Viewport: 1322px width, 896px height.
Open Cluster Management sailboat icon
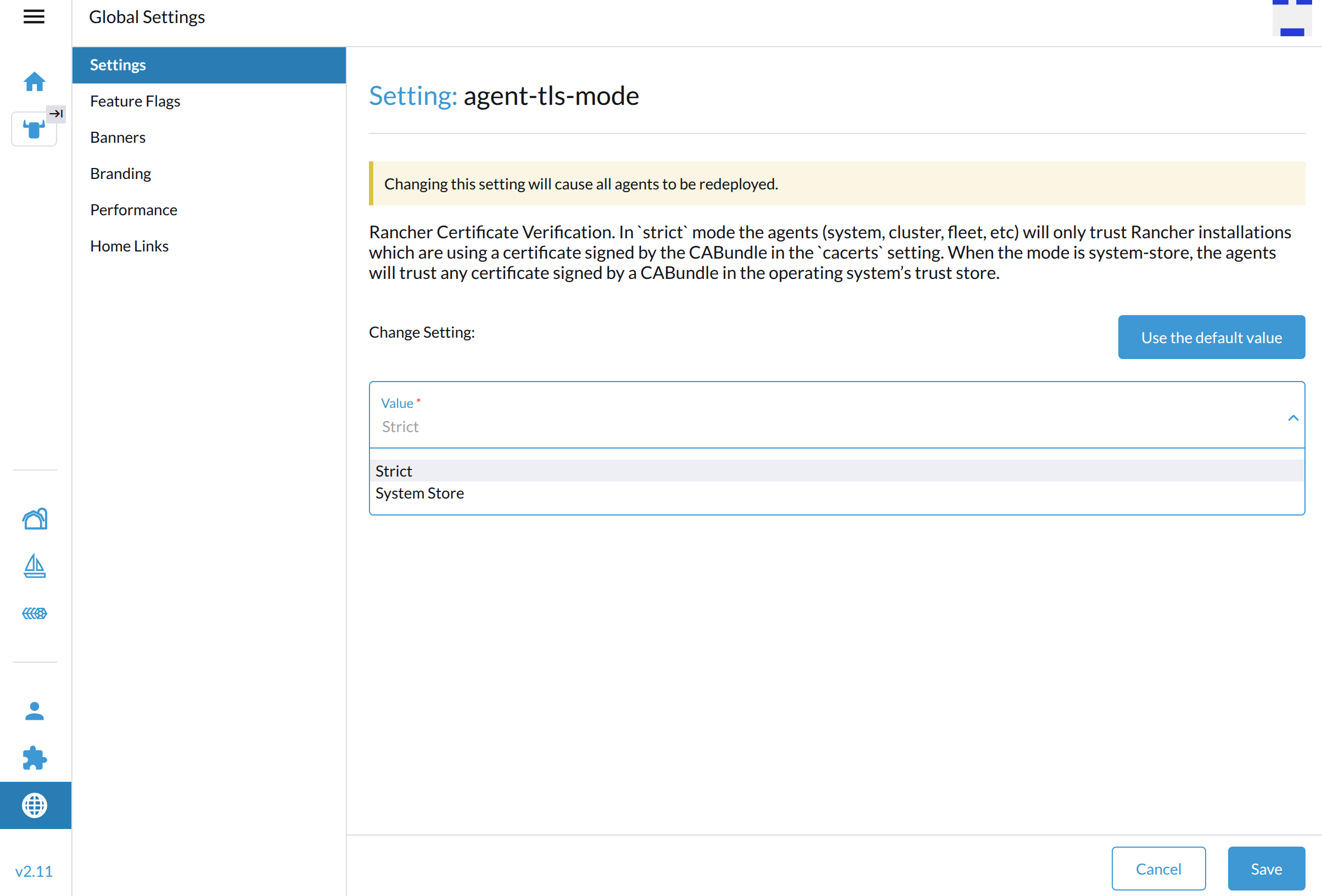click(35, 566)
